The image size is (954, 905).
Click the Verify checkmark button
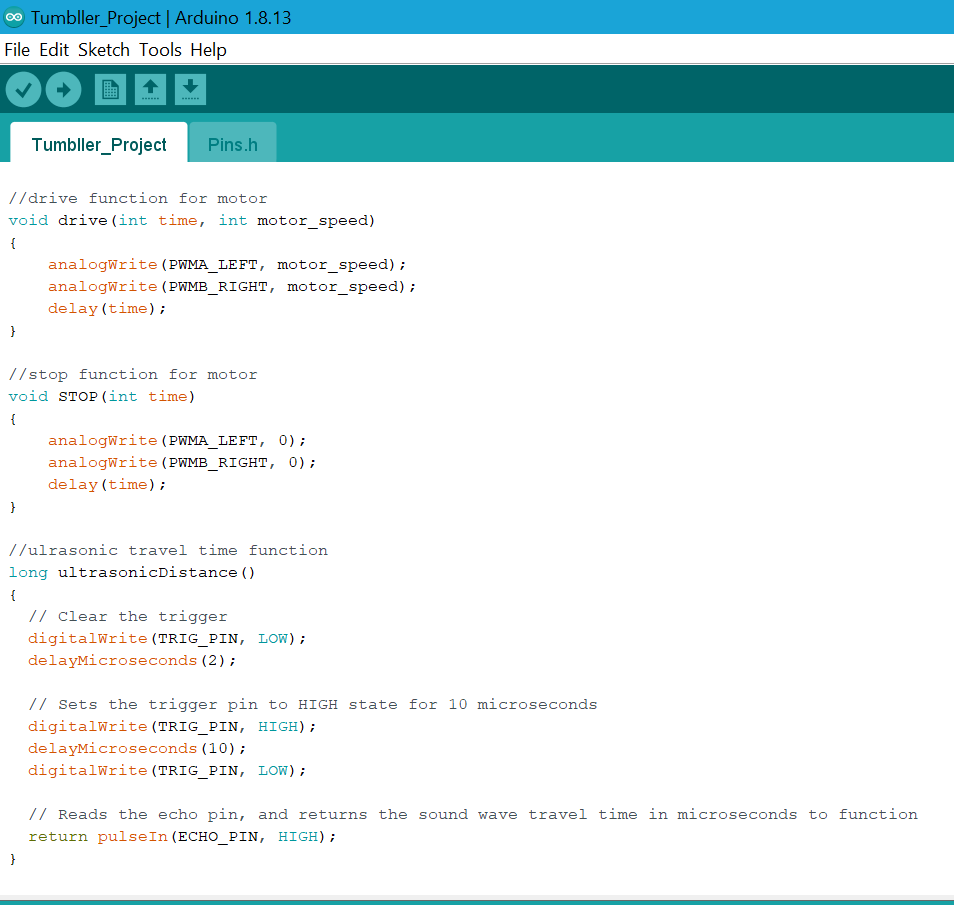[x=23, y=89]
